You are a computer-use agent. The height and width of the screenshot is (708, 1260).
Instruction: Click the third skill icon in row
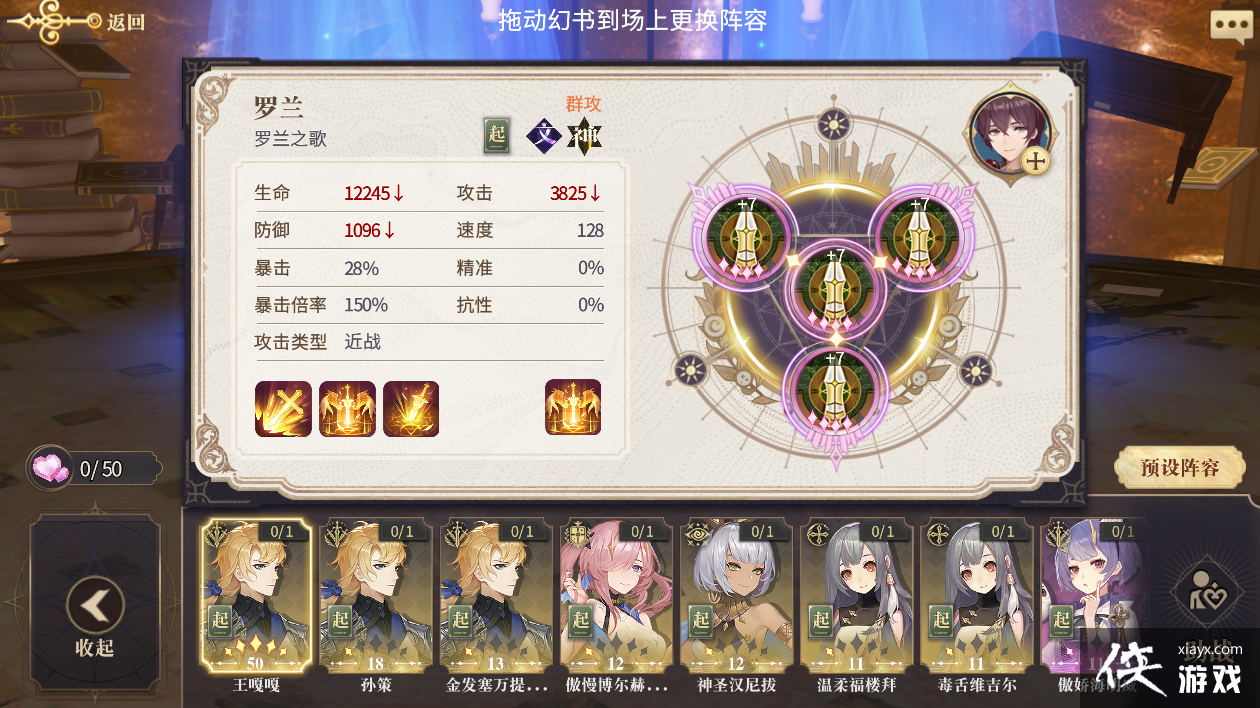411,408
